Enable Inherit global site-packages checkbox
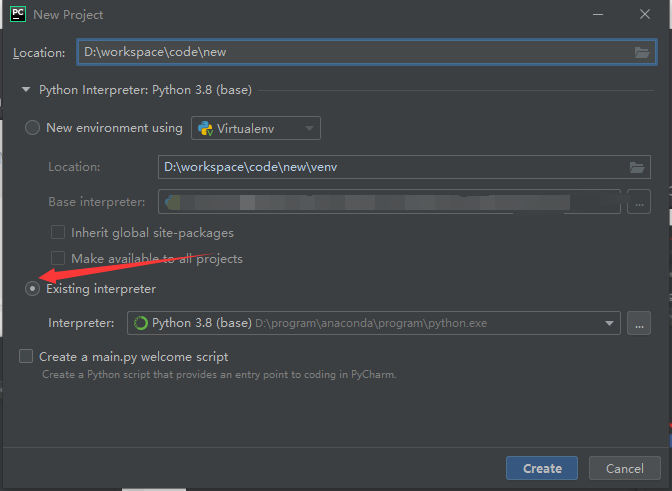672x491 pixels. pos(58,232)
